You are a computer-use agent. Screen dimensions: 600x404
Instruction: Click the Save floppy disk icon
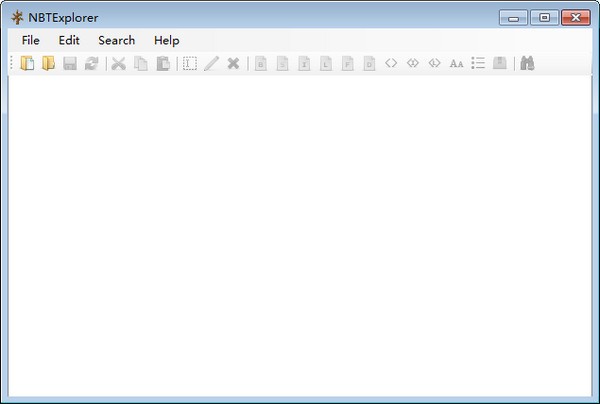point(70,63)
